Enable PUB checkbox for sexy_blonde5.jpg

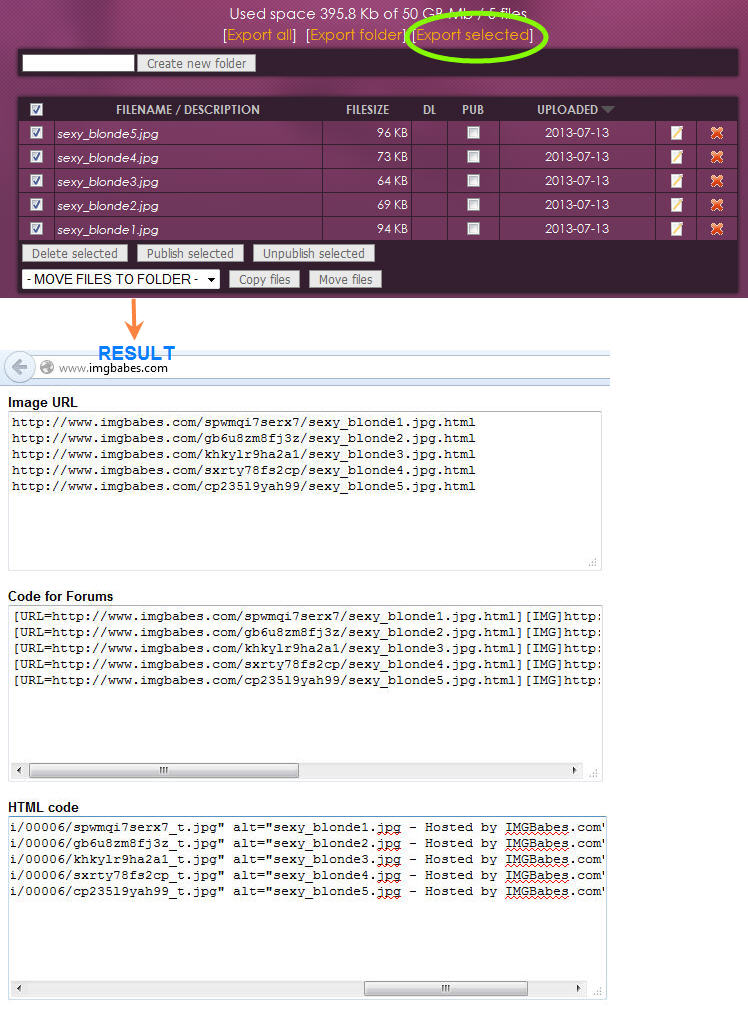473,133
